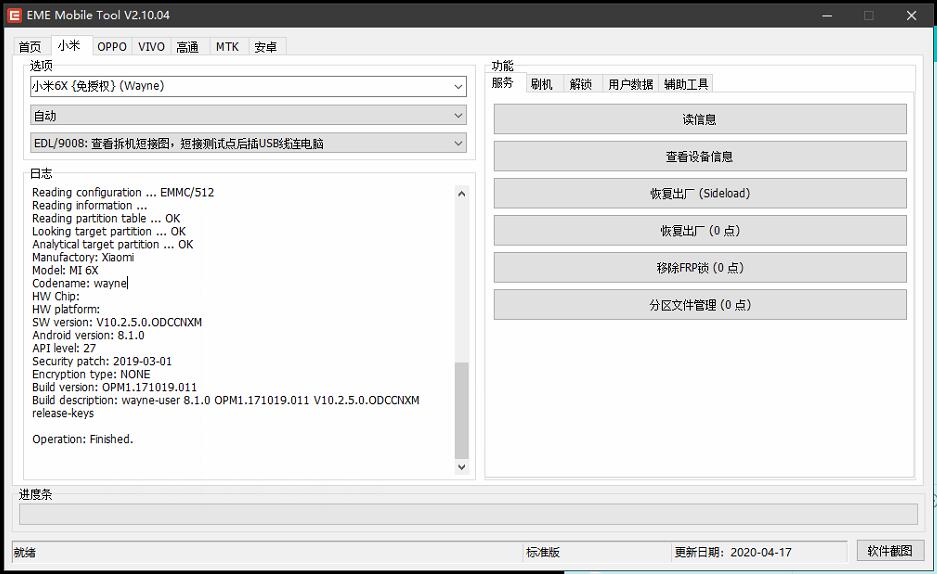Click the 'Codename: wayne' log line
Viewport: 937px width, 574px height.
tap(79, 283)
